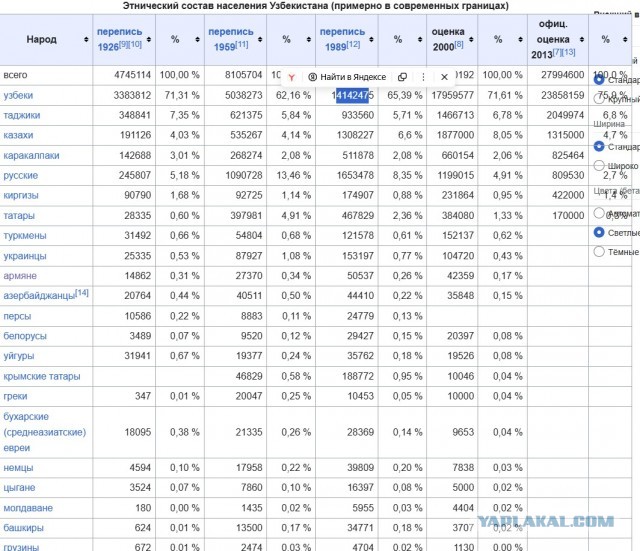The image size is (640, 551).
Task: Sort by % column following оценка 2000
Action: [520, 40]
